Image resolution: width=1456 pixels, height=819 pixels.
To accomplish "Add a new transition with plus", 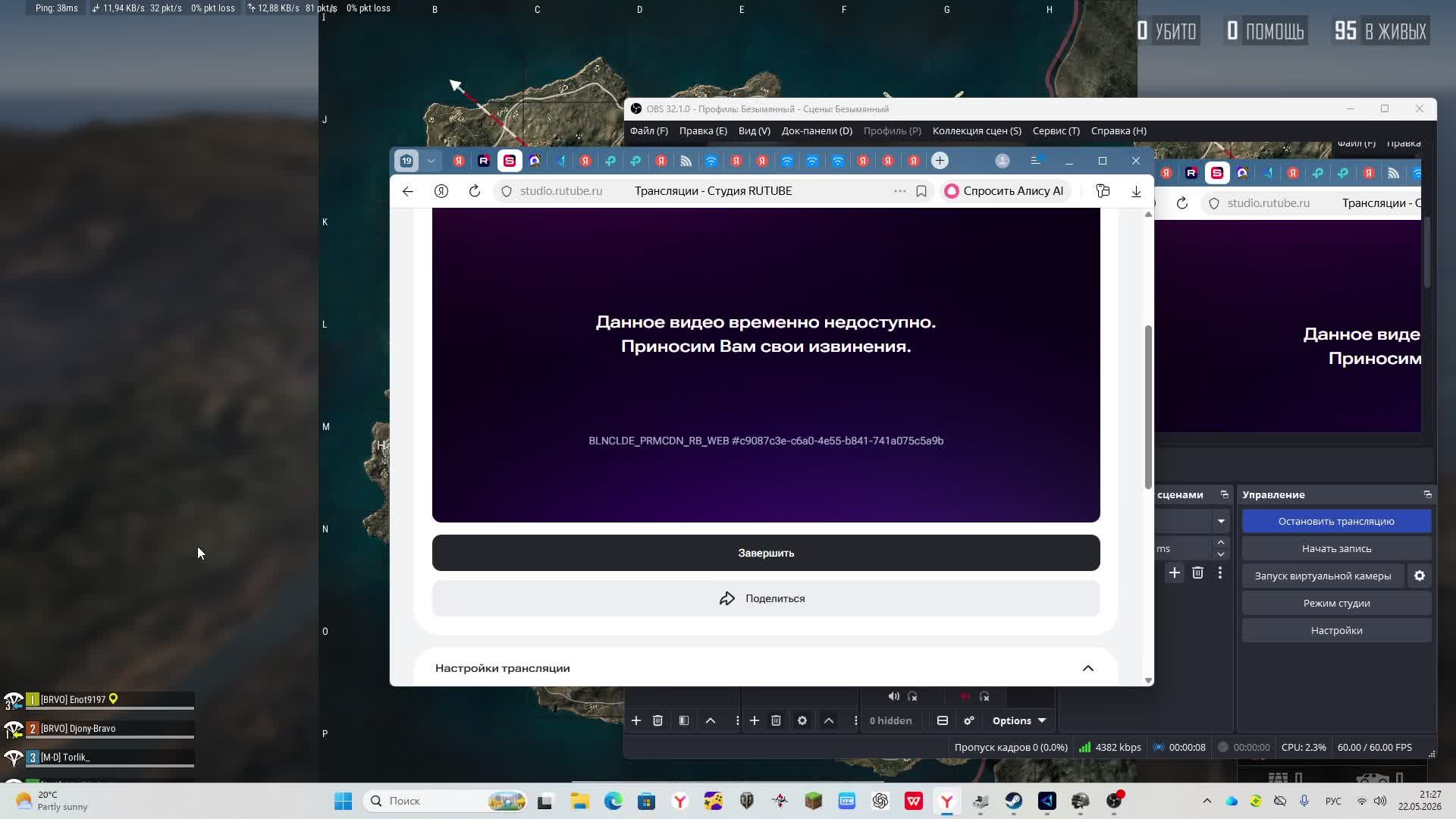I will click(x=1174, y=573).
